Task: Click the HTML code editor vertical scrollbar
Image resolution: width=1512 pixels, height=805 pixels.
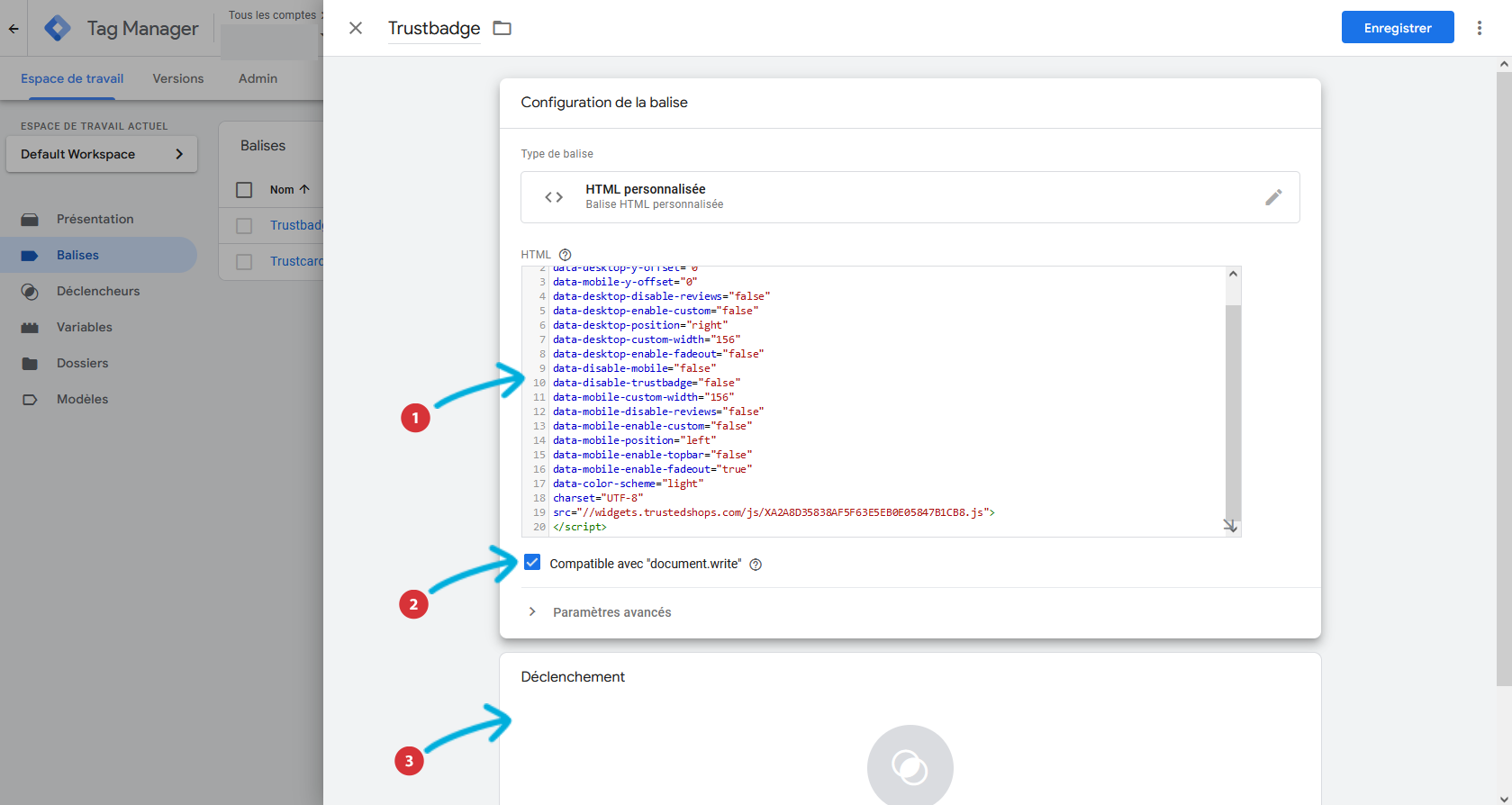Action: click(x=1233, y=412)
